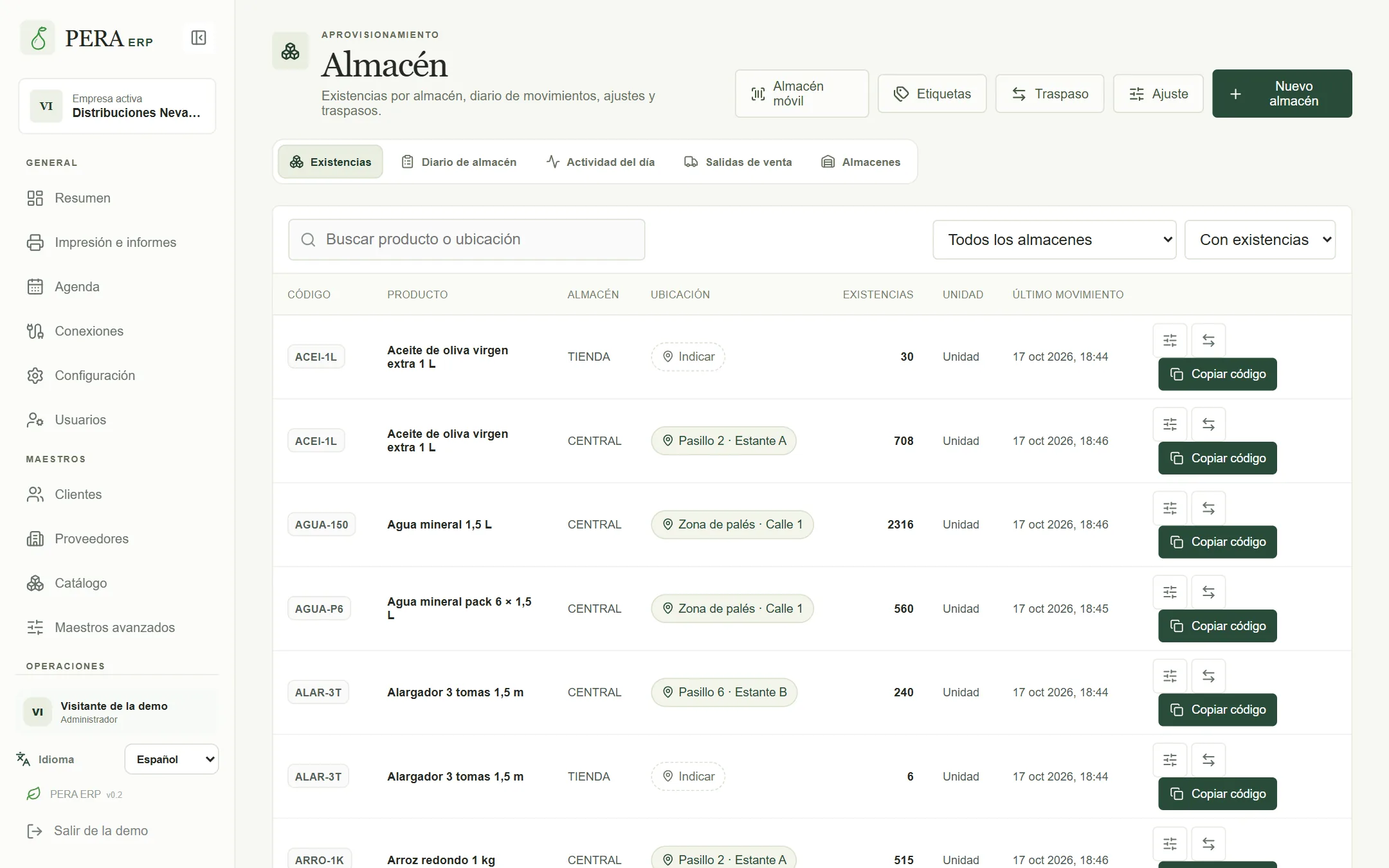Open the Empresa activa company selector
This screenshot has height=868, width=1389.
tap(117, 106)
